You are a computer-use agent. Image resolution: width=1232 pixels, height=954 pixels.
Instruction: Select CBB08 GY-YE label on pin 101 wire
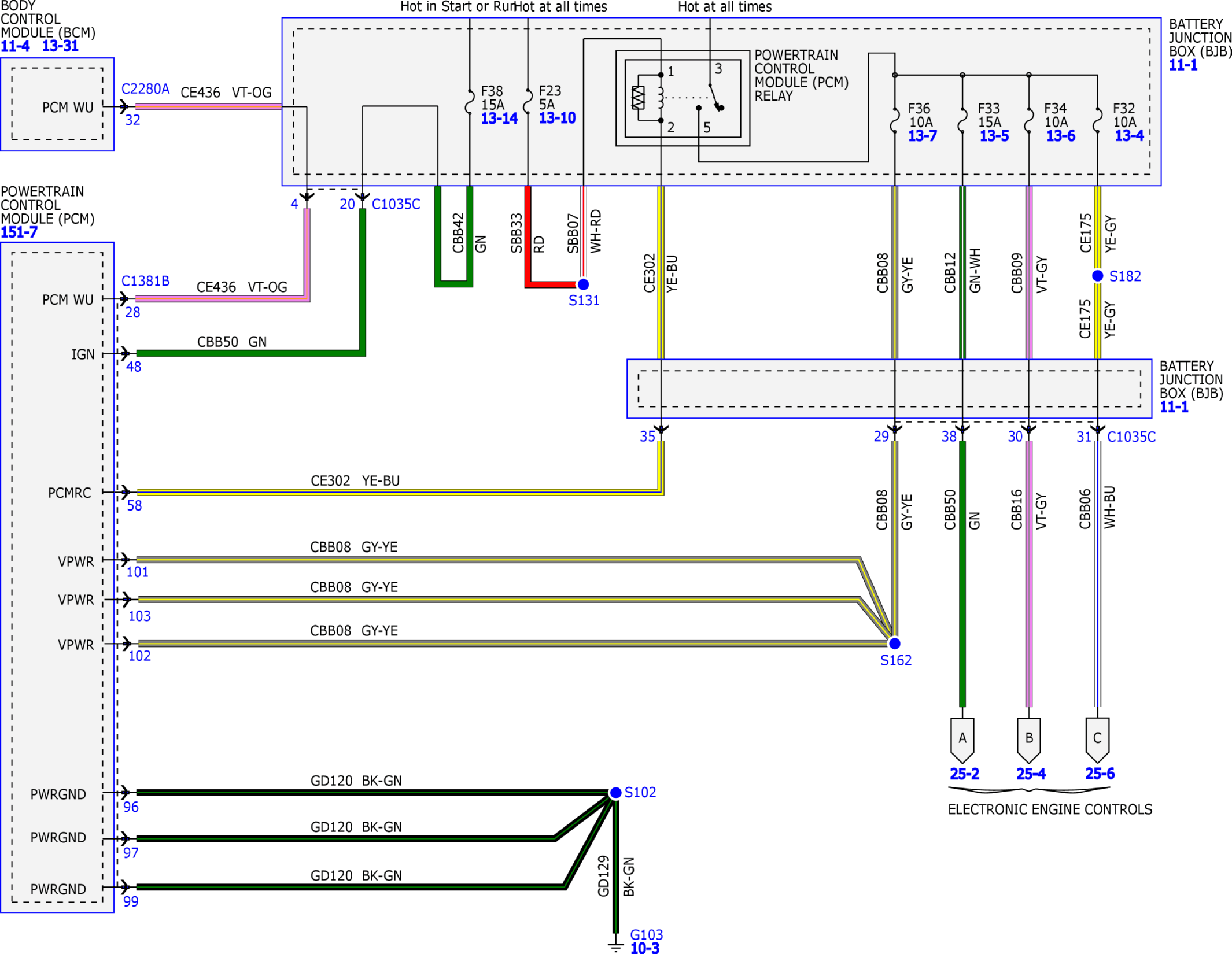click(354, 547)
